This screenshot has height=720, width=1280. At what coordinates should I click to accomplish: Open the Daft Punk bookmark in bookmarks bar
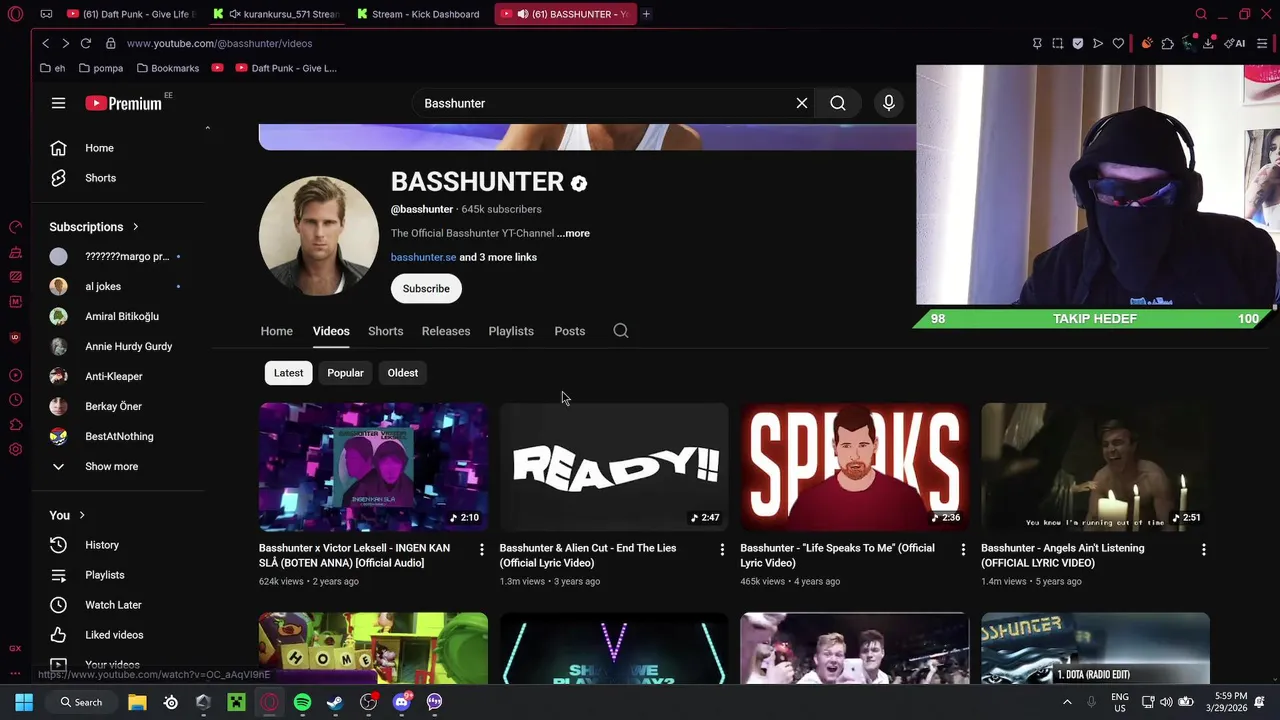(286, 68)
